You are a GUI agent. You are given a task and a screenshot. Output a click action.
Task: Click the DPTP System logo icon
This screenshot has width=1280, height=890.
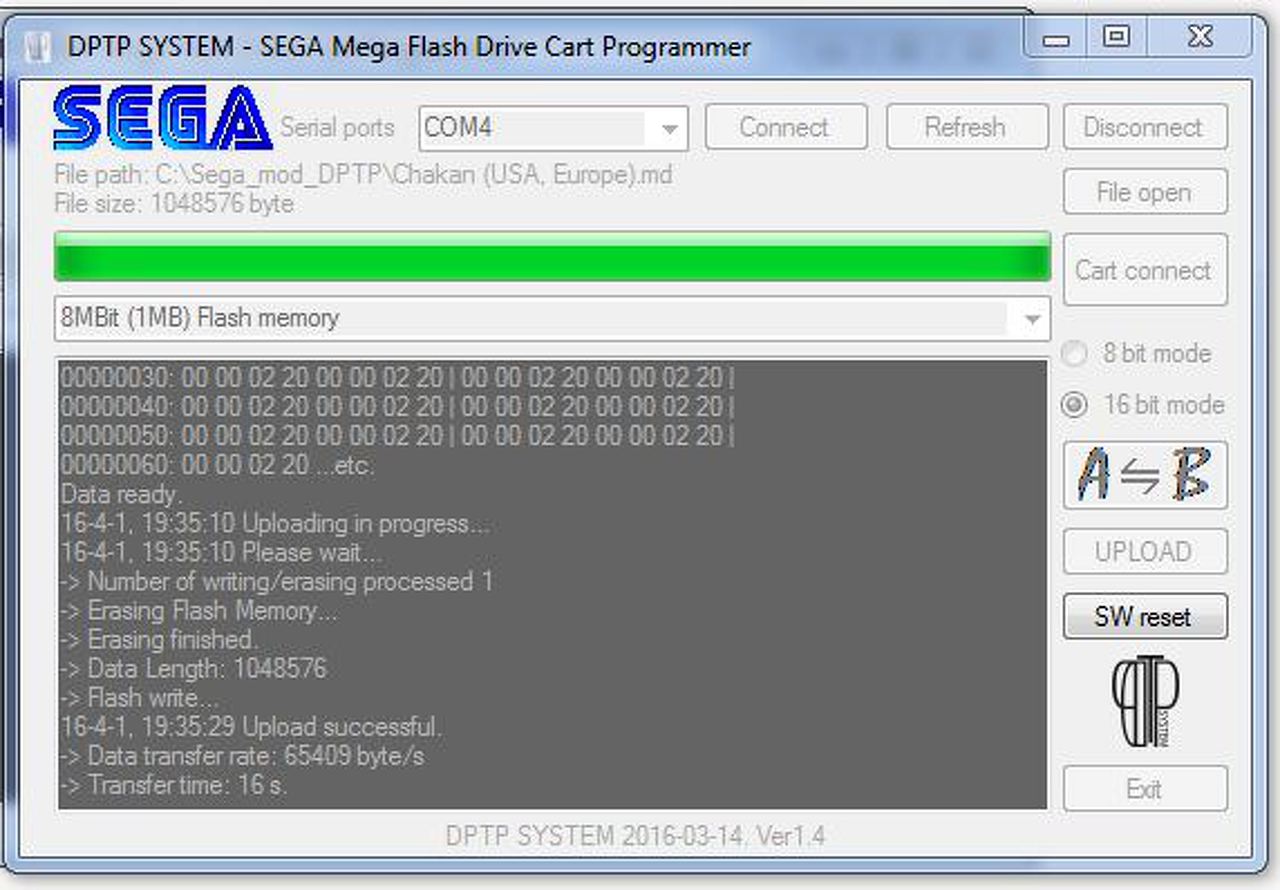tap(1145, 702)
